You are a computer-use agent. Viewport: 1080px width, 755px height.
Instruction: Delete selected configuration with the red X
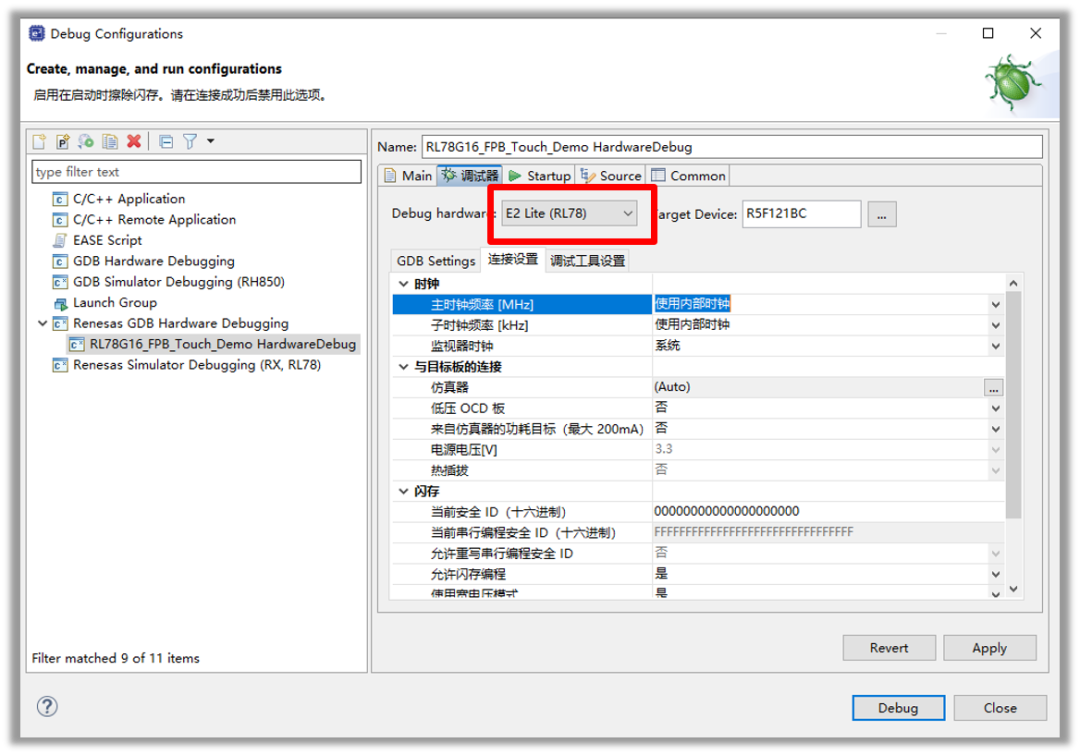(134, 142)
